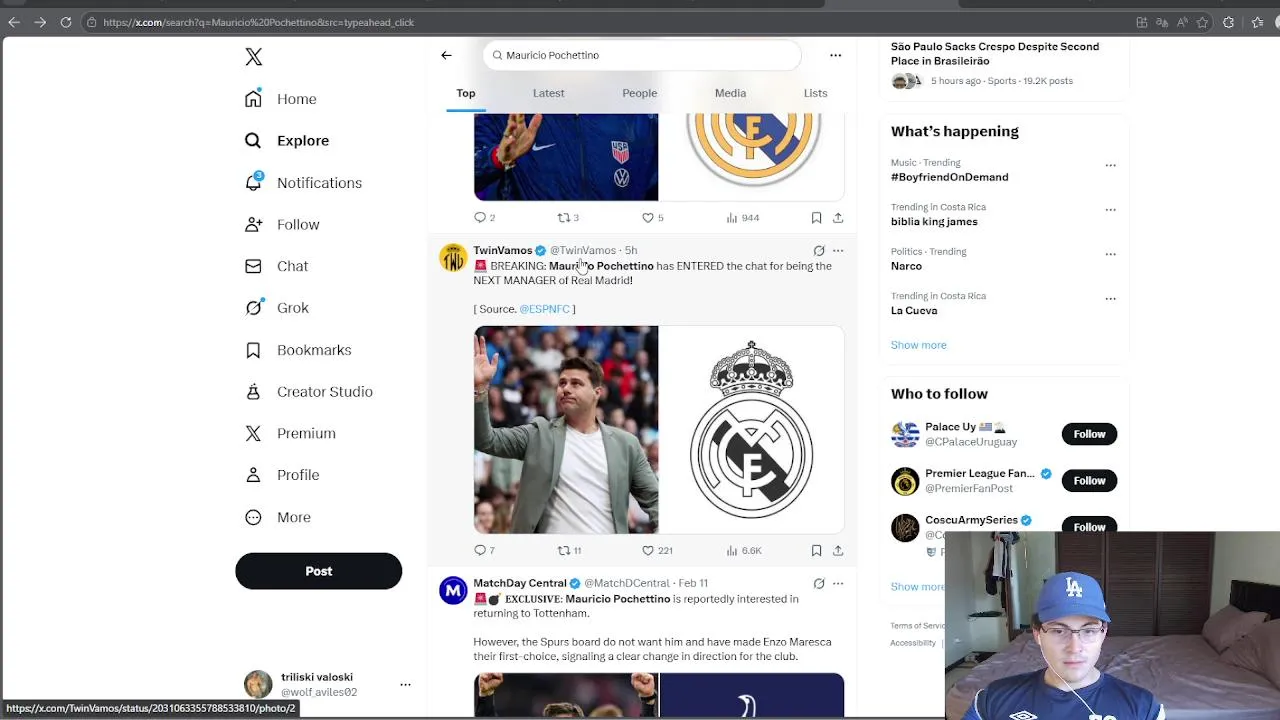1280x720 pixels.
Task: Go to Profile page
Action: (282, 475)
